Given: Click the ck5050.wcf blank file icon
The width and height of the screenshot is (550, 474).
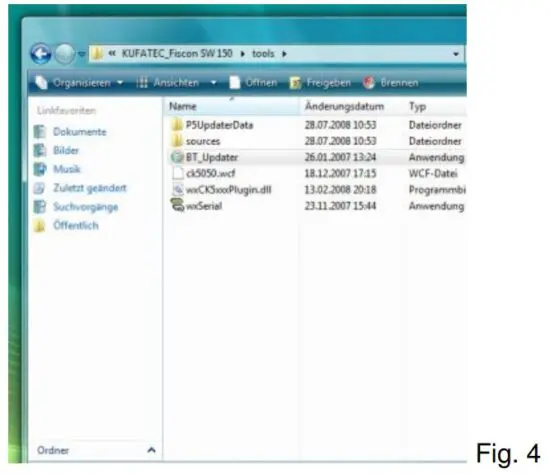Looking at the screenshot, I should pyautogui.click(x=178, y=173).
